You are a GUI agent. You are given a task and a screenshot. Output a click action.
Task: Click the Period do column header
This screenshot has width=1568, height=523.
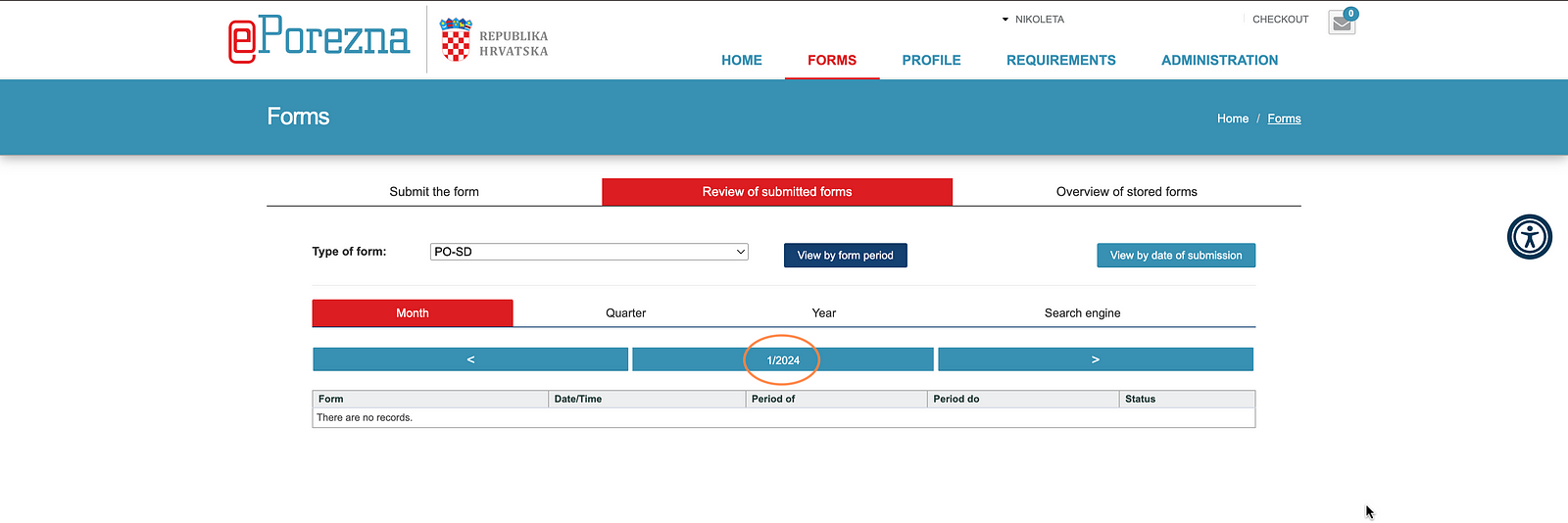[x=1023, y=400]
